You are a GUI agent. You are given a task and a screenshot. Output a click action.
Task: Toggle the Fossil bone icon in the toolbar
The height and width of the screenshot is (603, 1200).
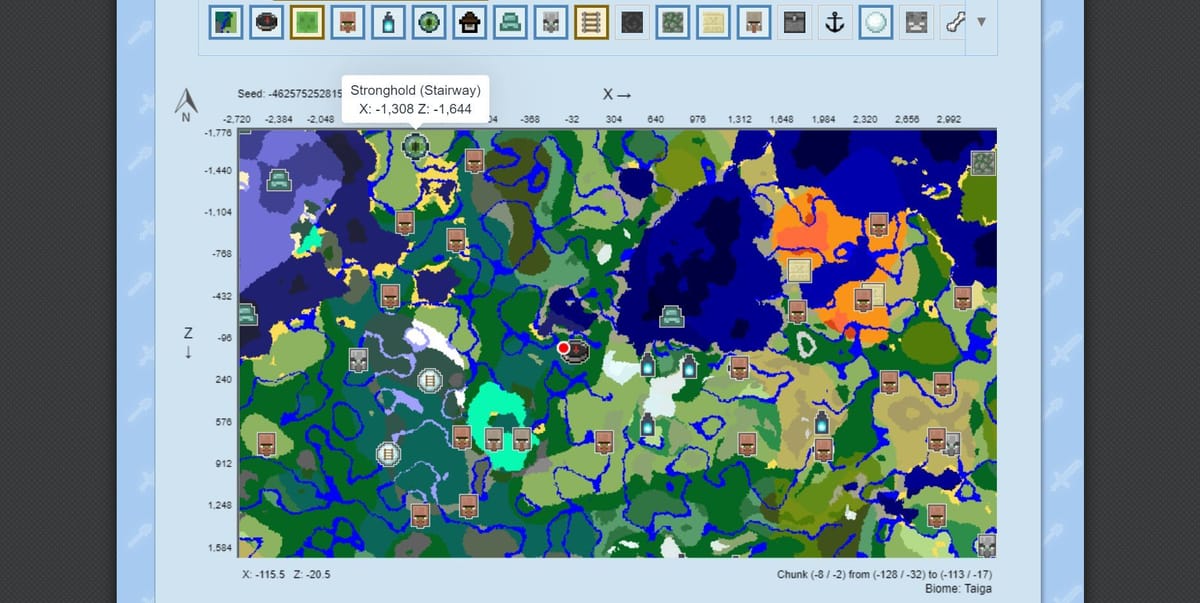coord(955,23)
